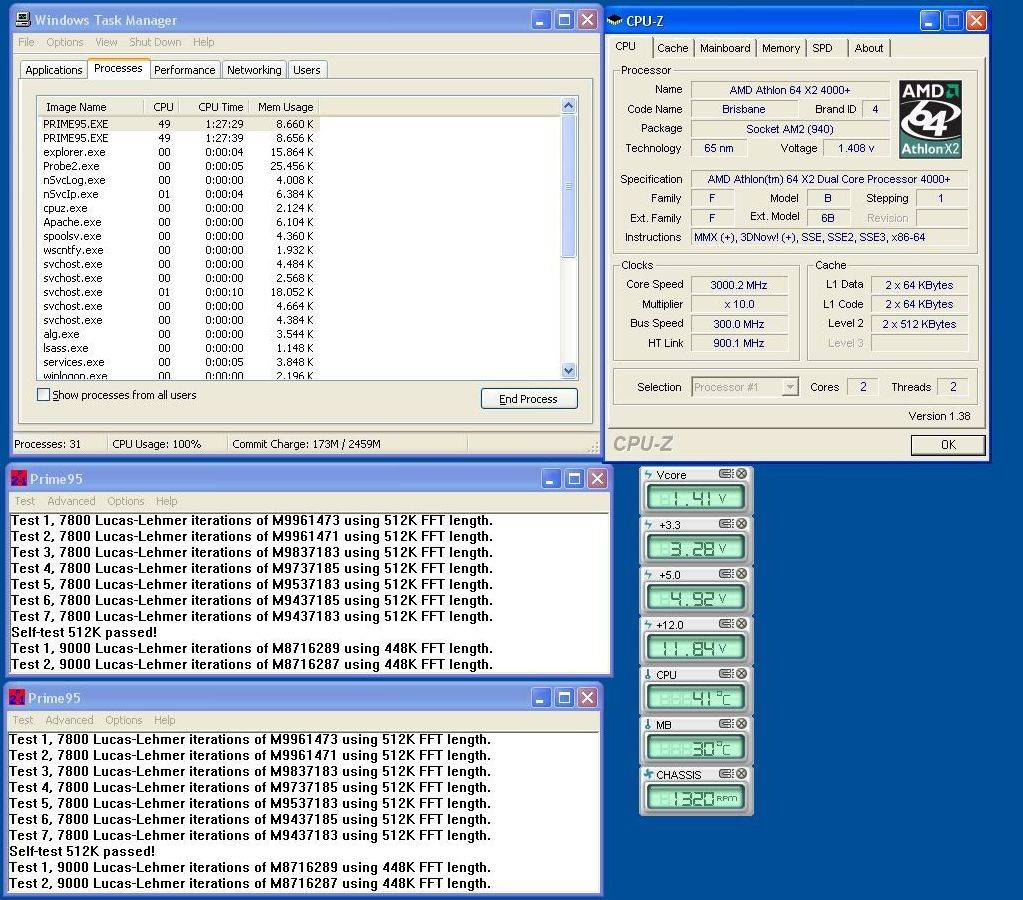Click the Windows Task Manager title icon
This screenshot has height=900, width=1023.
tap(24, 20)
